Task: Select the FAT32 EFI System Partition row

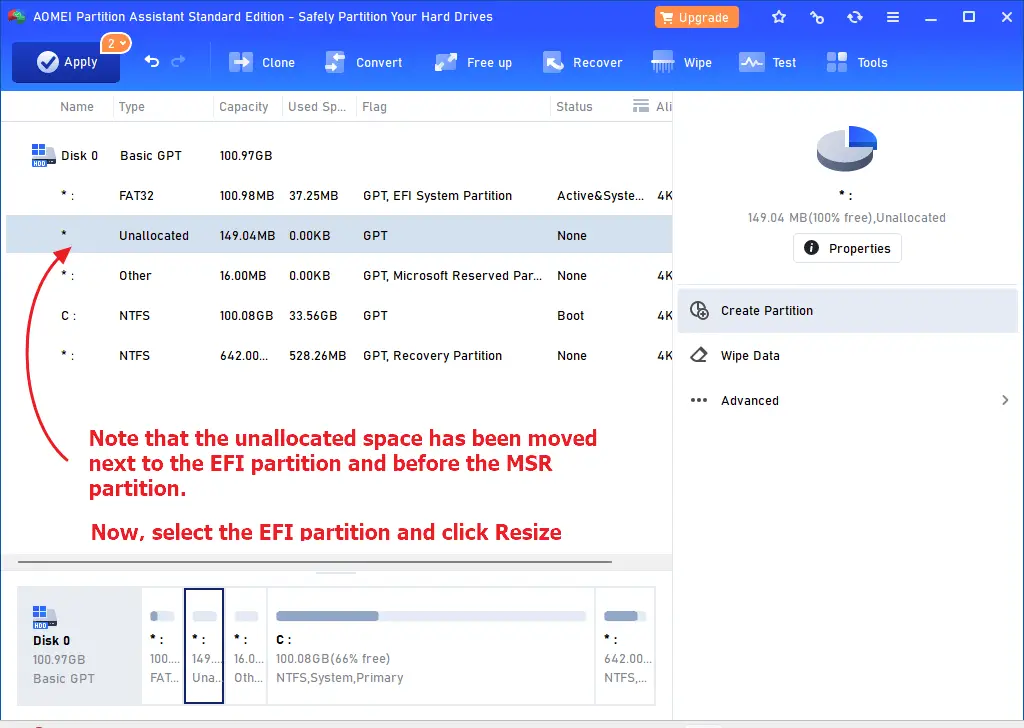Action: 339,195
